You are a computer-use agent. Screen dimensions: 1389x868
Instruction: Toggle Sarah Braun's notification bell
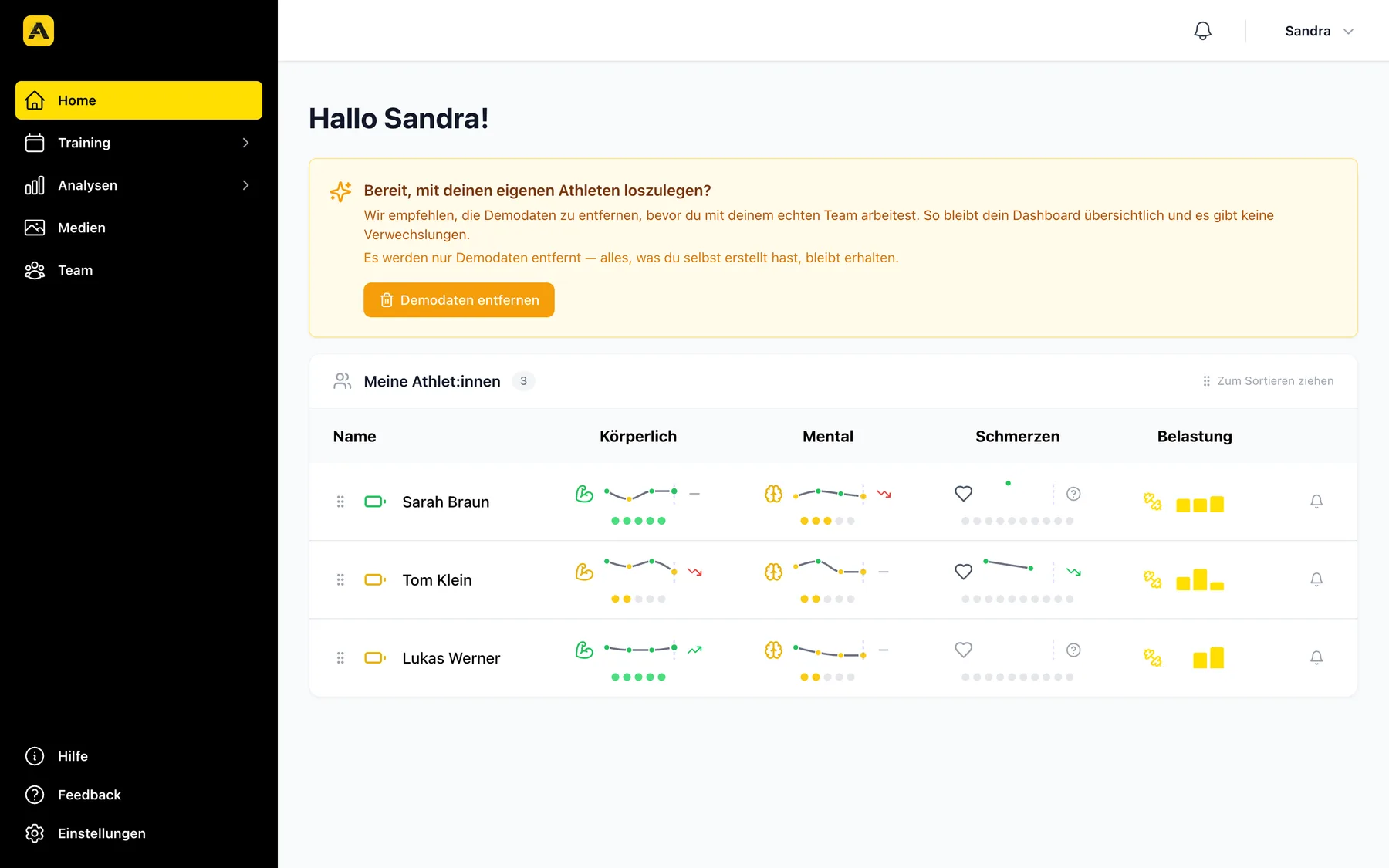1316,502
